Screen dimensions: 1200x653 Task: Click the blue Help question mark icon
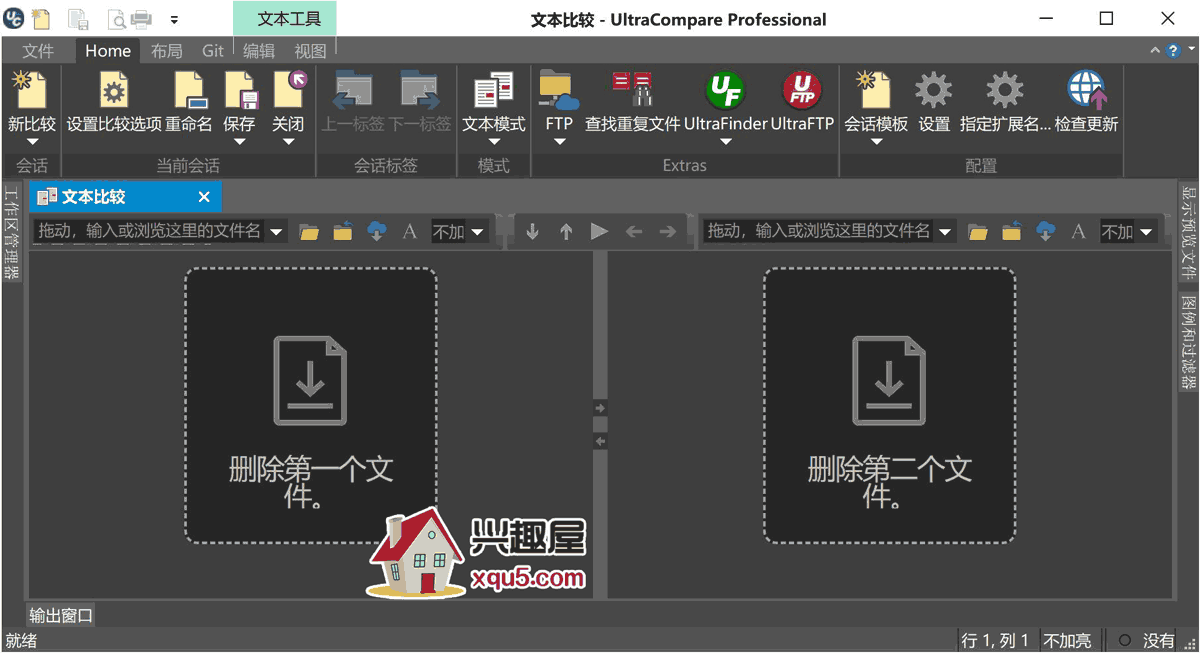click(1173, 50)
